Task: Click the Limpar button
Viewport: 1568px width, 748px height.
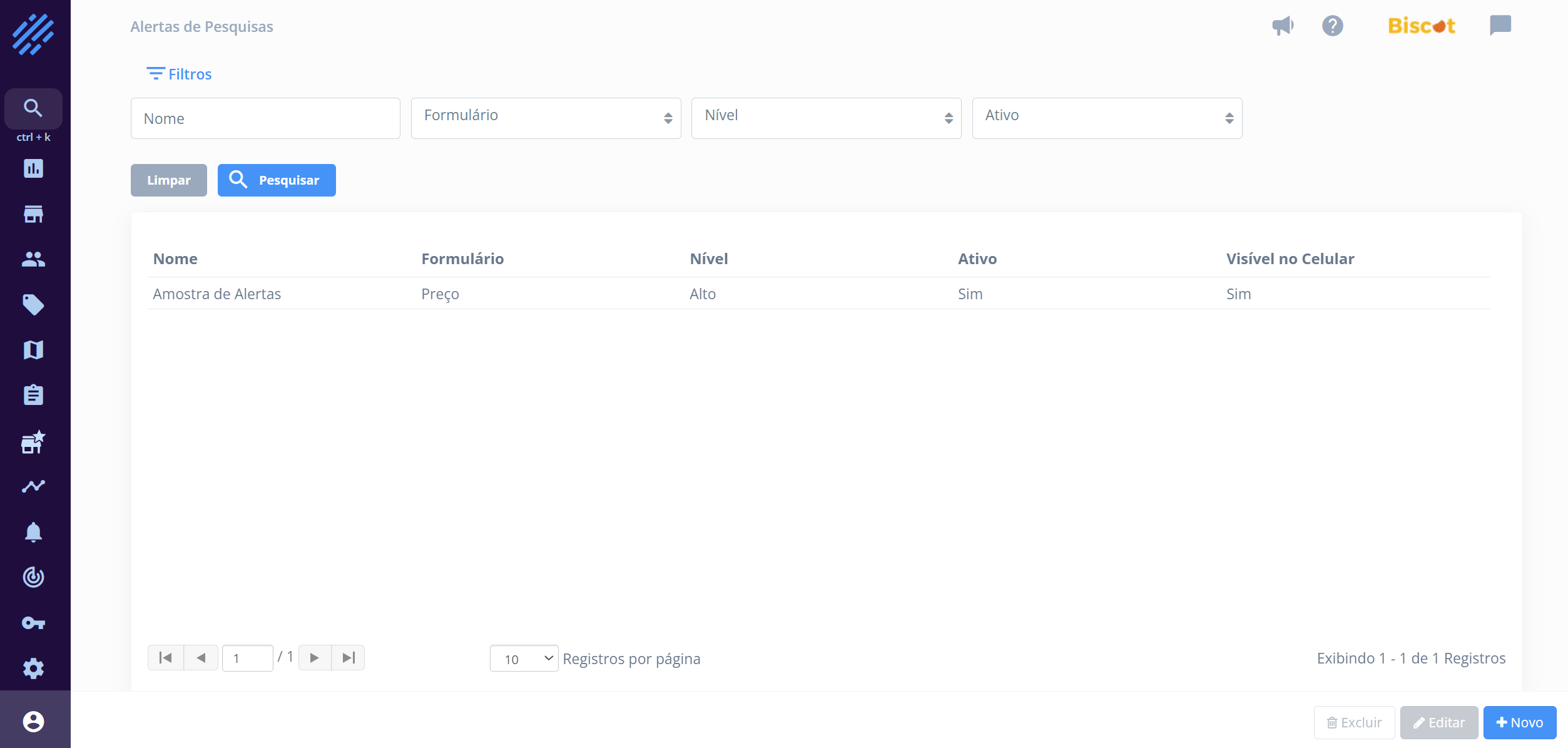Action: point(168,180)
